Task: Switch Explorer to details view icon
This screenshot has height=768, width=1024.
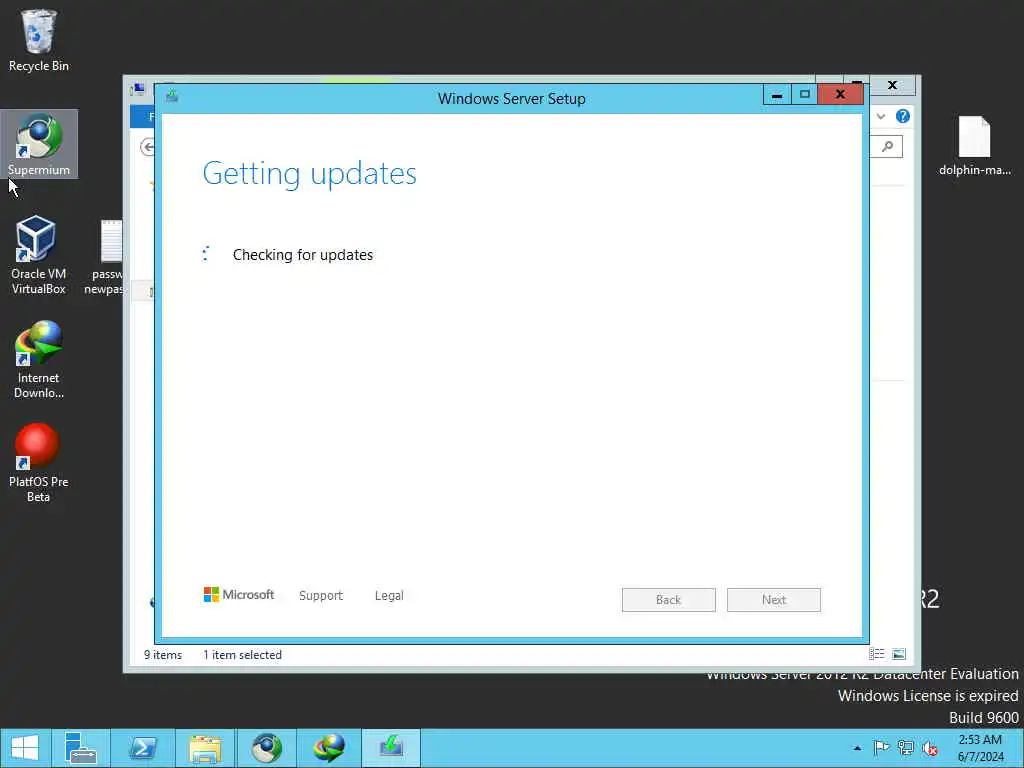Action: (x=876, y=654)
